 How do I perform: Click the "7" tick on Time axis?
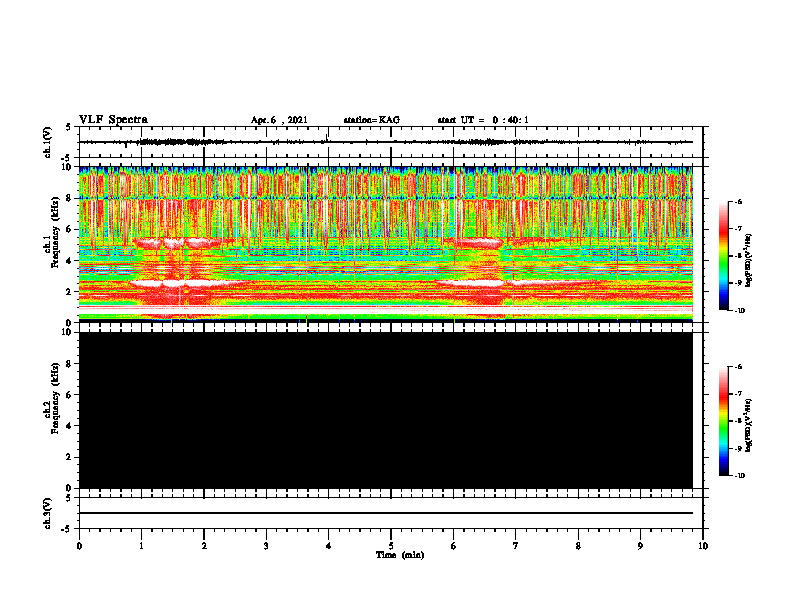tap(516, 546)
